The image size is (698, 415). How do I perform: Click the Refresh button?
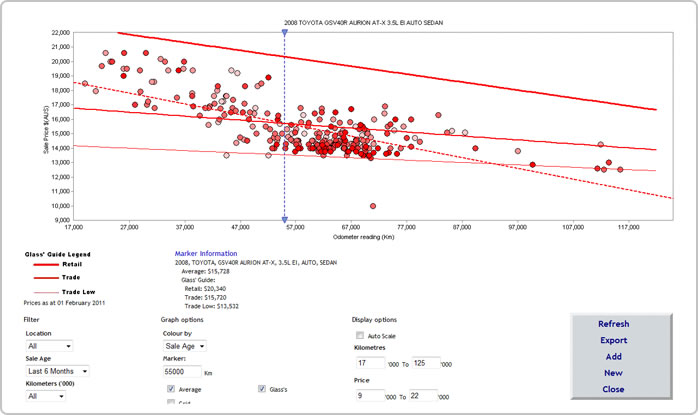pos(613,324)
